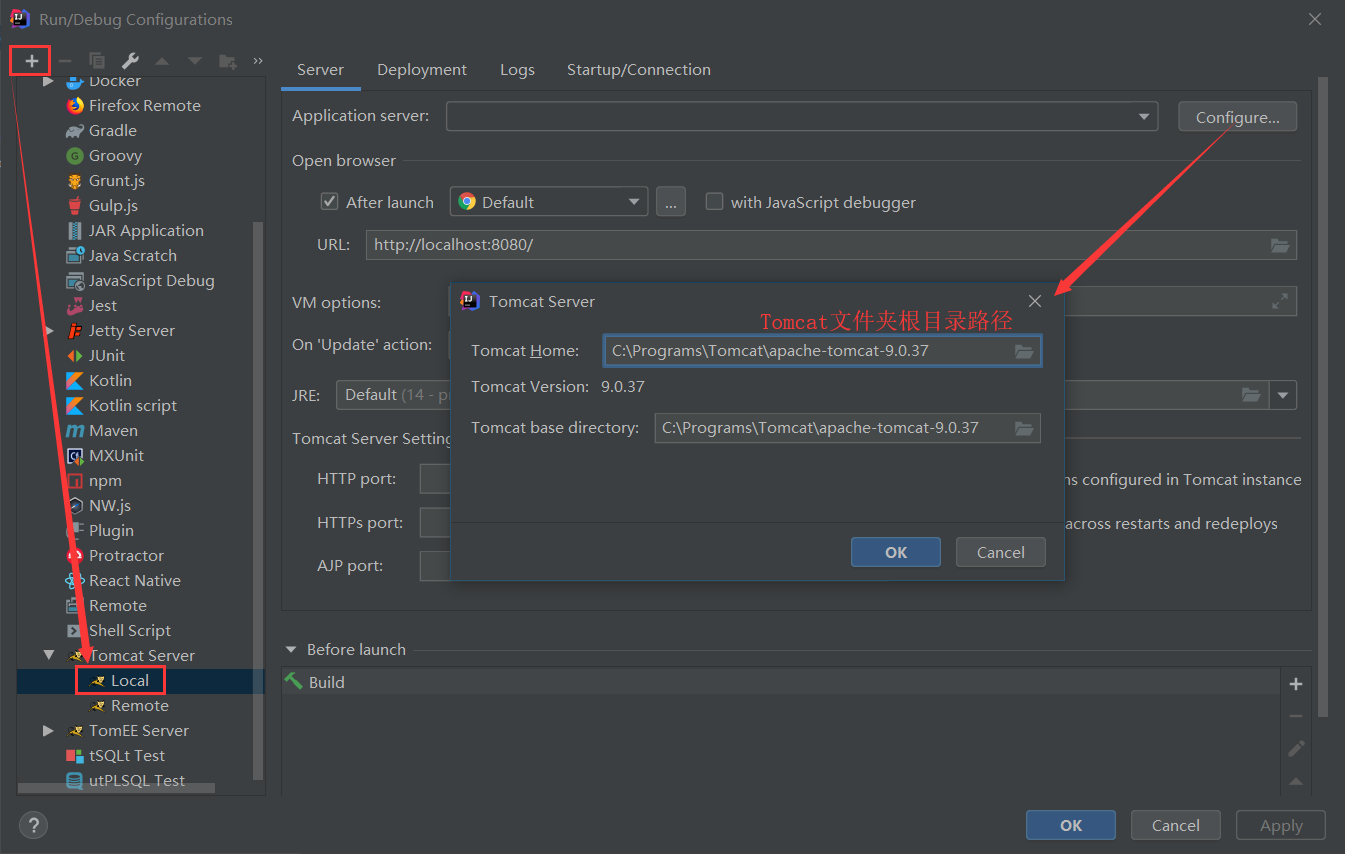
Task: Select Kotlin script entry
Action: click(132, 405)
